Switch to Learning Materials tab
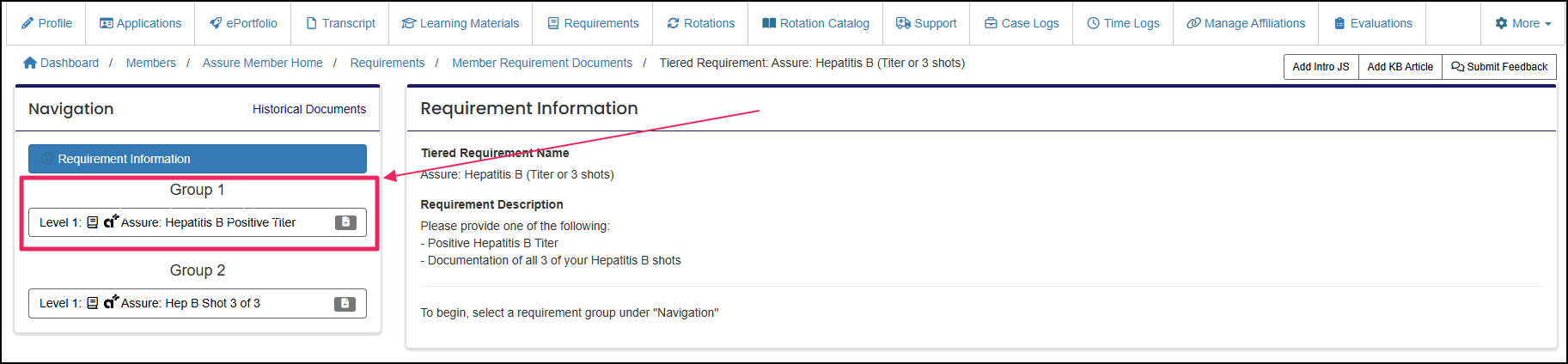Viewport: 1568px width, 364px height. tap(461, 23)
